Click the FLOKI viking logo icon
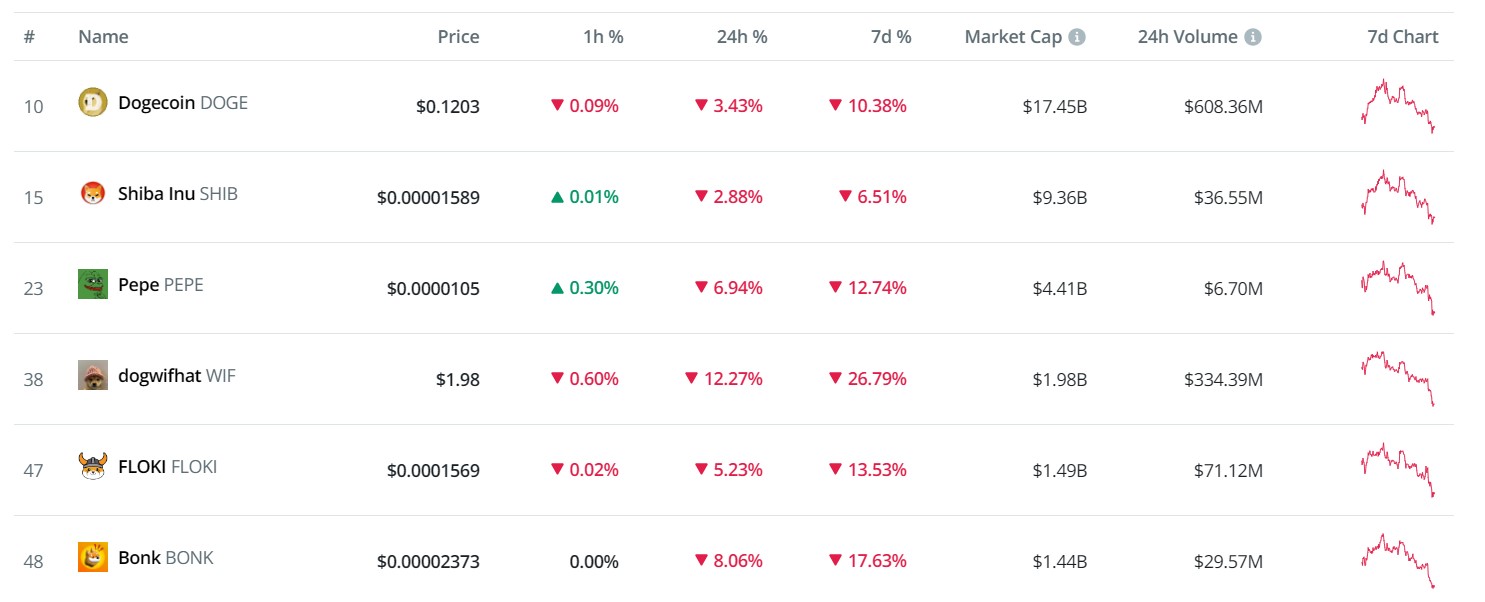The image size is (1485, 602). [x=93, y=467]
